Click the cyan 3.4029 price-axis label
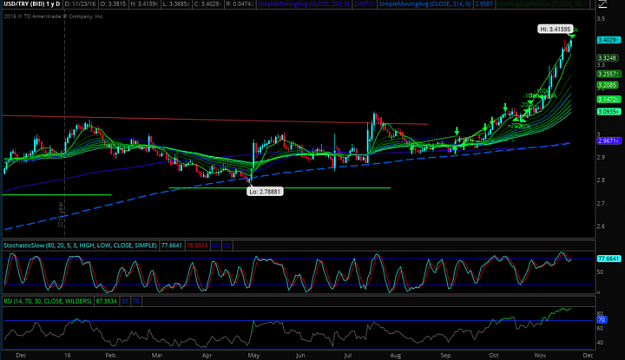The image size is (625, 360). click(x=609, y=40)
